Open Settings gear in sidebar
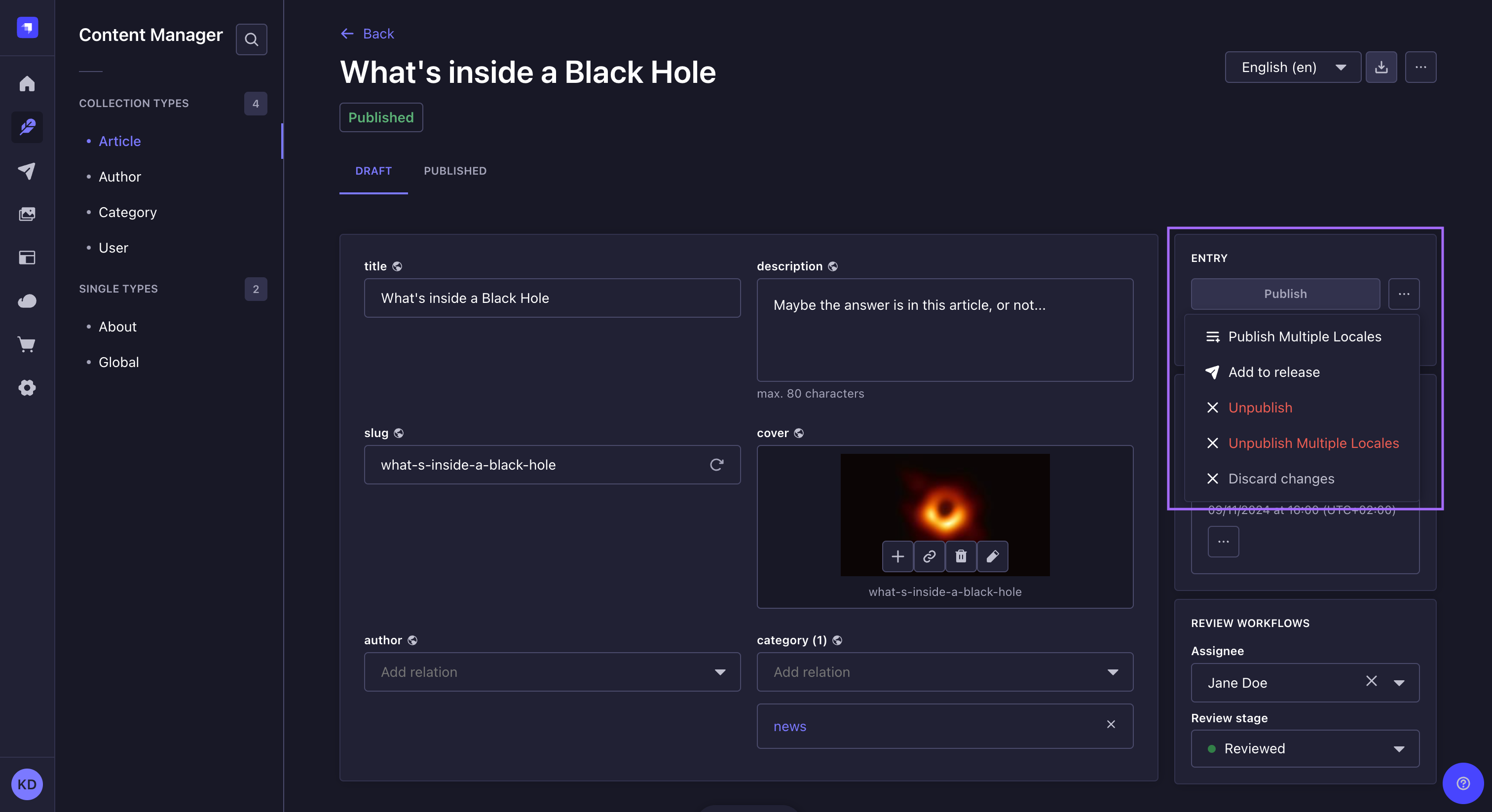 tap(27, 387)
